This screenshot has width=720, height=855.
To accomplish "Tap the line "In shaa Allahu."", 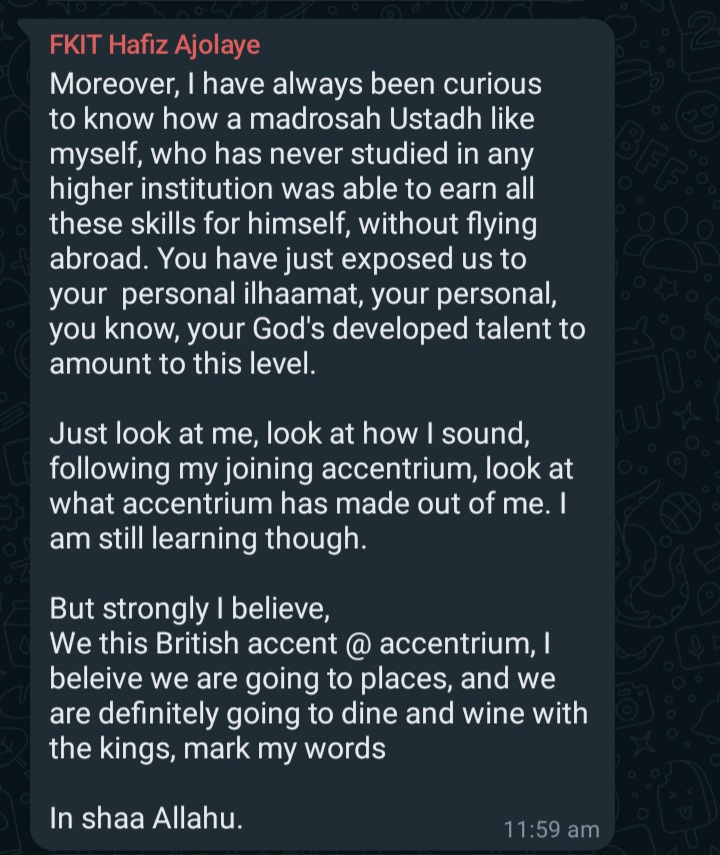I will point(146,818).
